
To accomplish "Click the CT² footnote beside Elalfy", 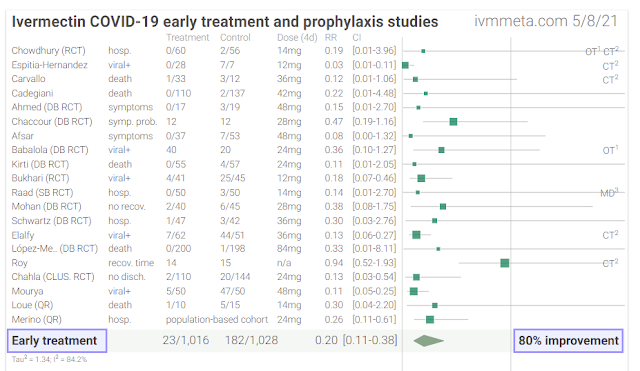I will click(x=610, y=235).
